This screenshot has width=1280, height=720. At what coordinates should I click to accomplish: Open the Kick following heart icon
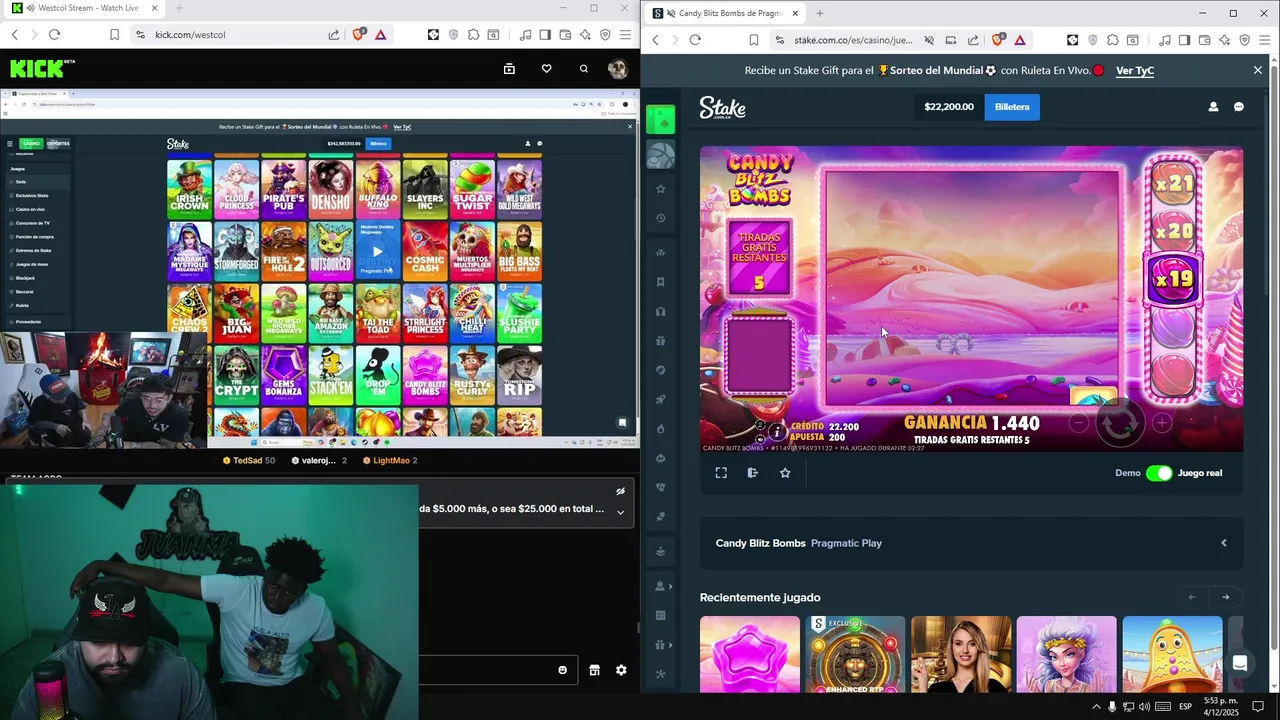click(546, 69)
